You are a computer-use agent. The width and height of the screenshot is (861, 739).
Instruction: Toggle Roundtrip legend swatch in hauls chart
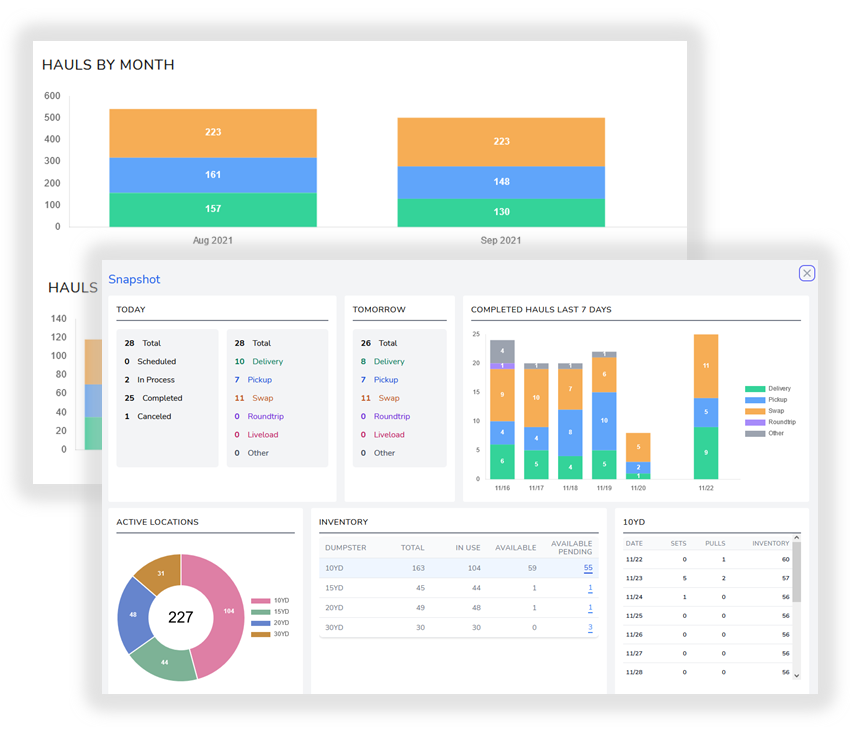click(755, 422)
